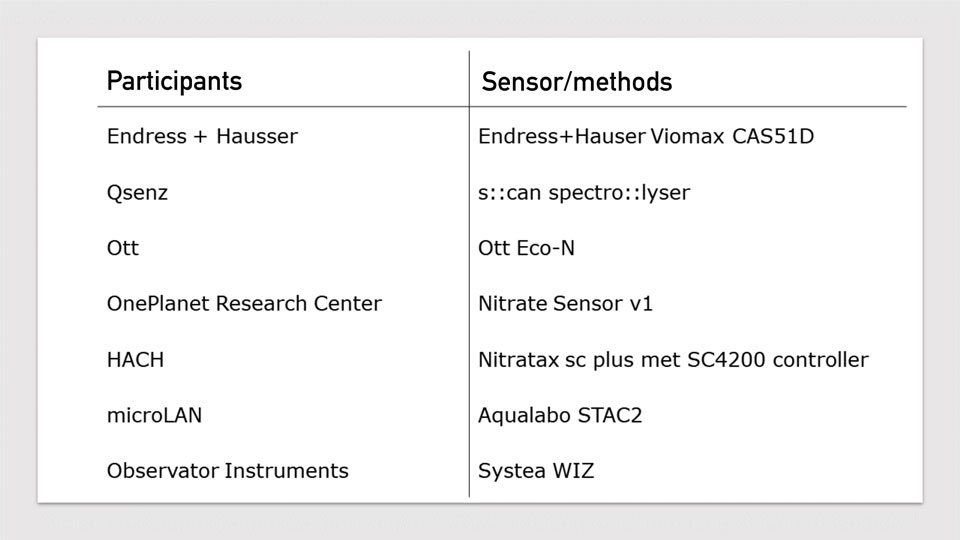This screenshot has height=540, width=960.
Task: Select the Endress + Hausser participant cell
Action: click(x=202, y=136)
